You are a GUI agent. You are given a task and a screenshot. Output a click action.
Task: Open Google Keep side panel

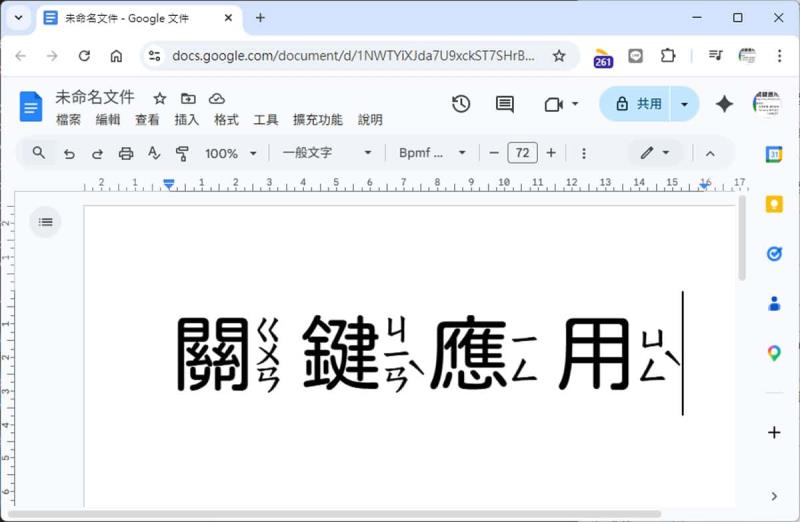pyautogui.click(x=774, y=204)
